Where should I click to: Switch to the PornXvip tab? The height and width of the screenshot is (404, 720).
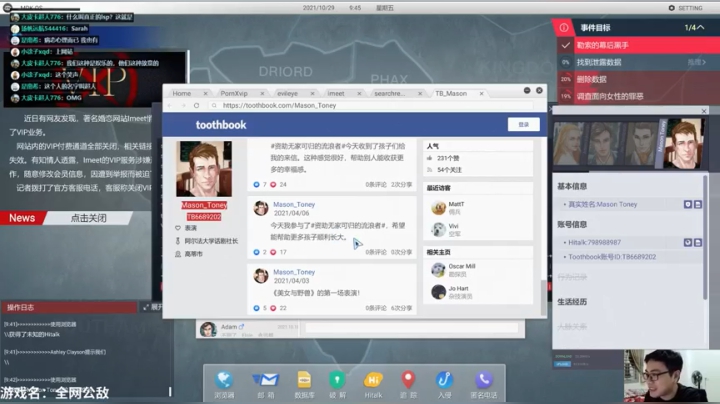point(234,94)
